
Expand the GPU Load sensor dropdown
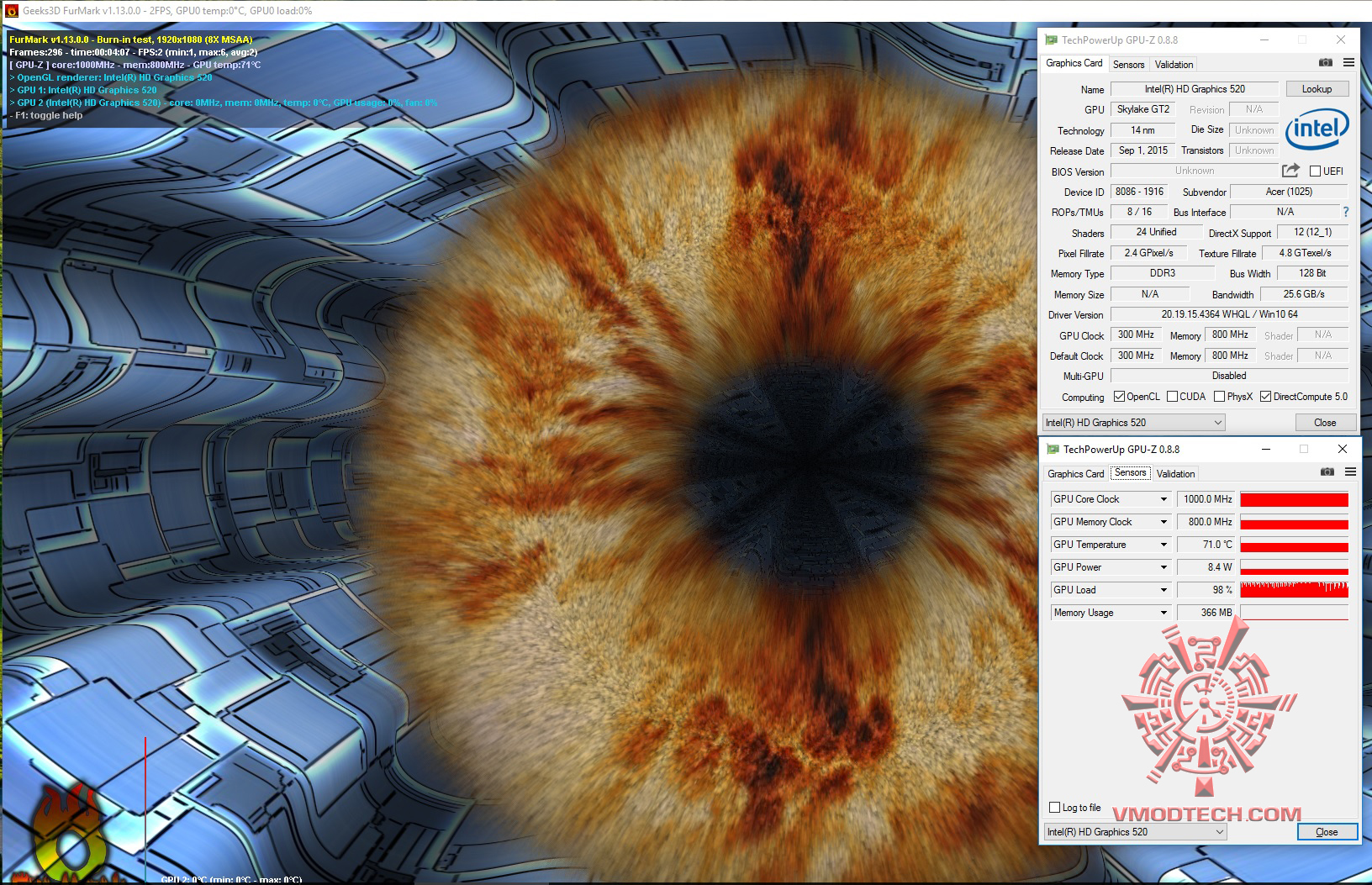[x=1164, y=590]
